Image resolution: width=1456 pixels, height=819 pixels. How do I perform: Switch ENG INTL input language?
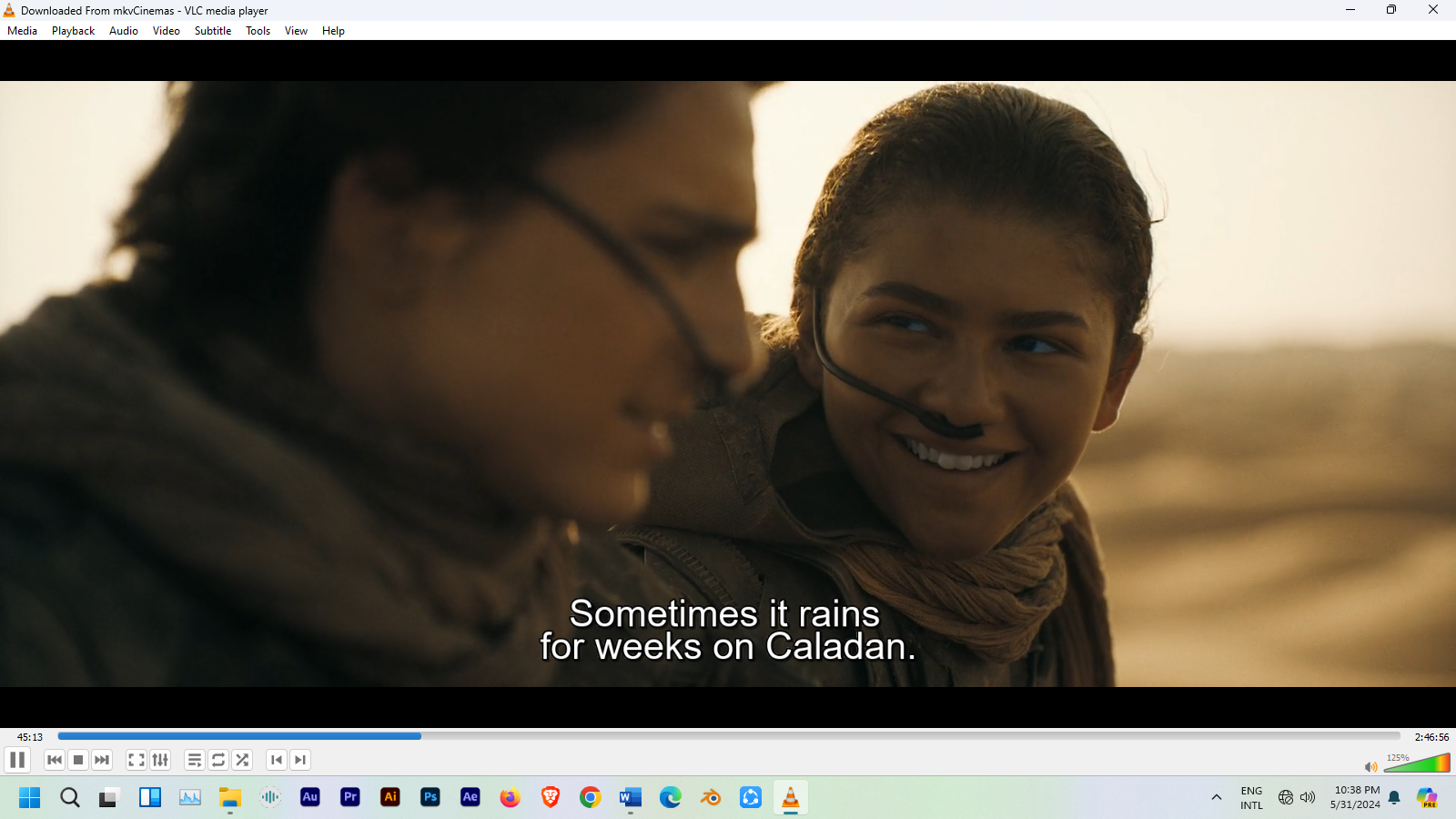coord(1252,798)
